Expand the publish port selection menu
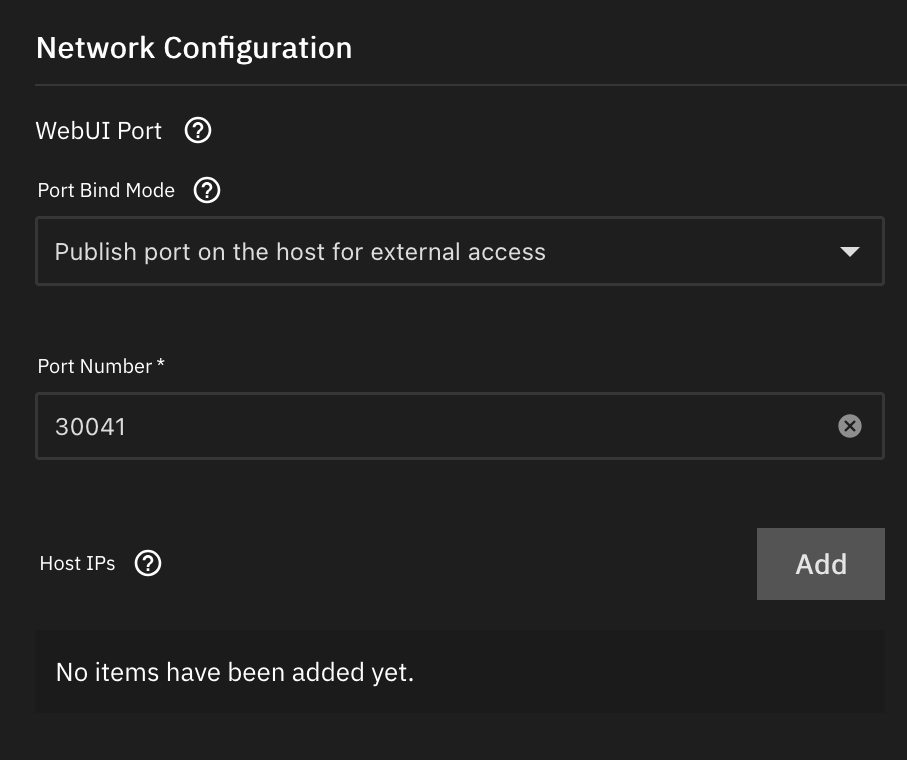Image resolution: width=907 pixels, height=760 pixels. [x=460, y=251]
